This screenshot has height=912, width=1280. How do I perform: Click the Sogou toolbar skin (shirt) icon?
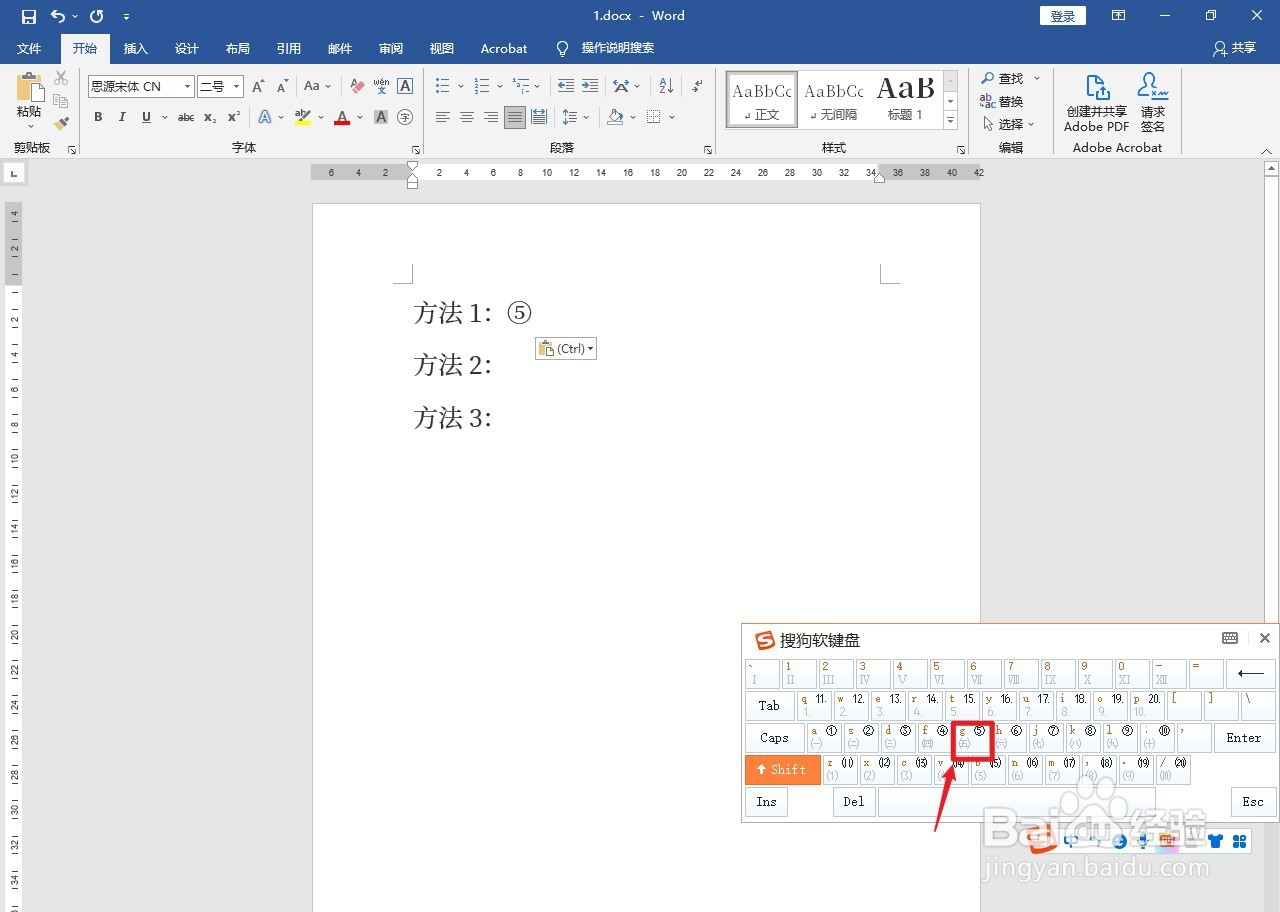(1216, 841)
